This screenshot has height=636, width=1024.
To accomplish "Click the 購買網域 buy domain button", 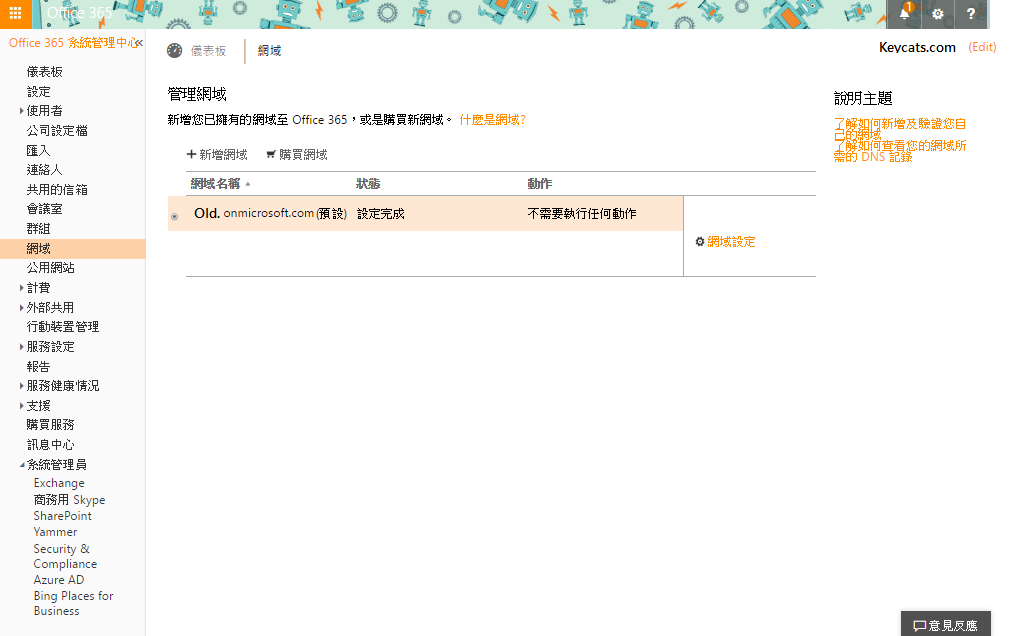I will [x=297, y=155].
